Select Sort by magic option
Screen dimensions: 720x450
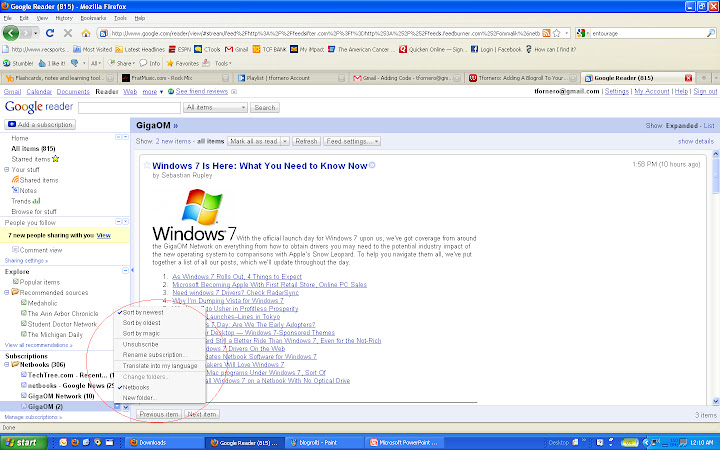pos(141,333)
